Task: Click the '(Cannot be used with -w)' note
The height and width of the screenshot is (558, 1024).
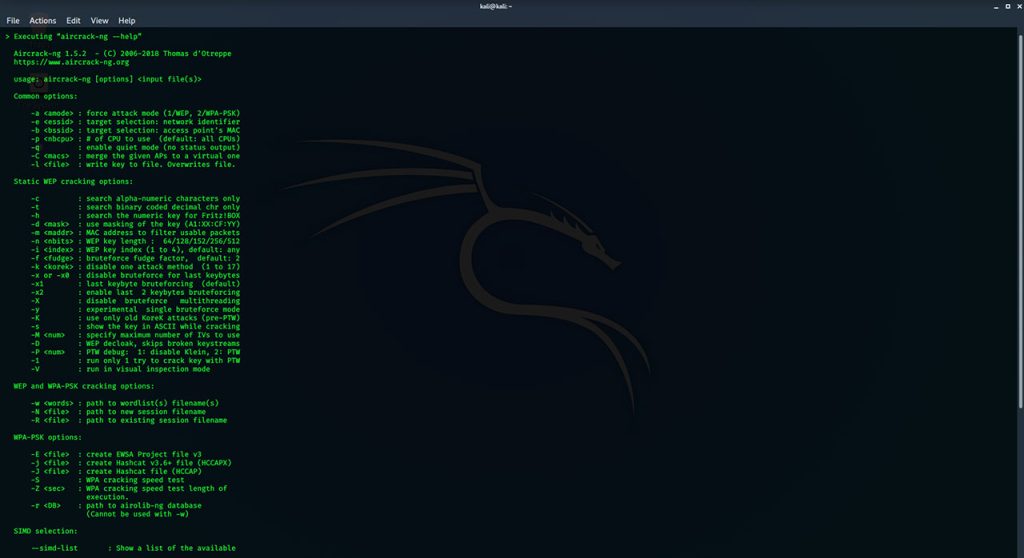Action: [137, 514]
